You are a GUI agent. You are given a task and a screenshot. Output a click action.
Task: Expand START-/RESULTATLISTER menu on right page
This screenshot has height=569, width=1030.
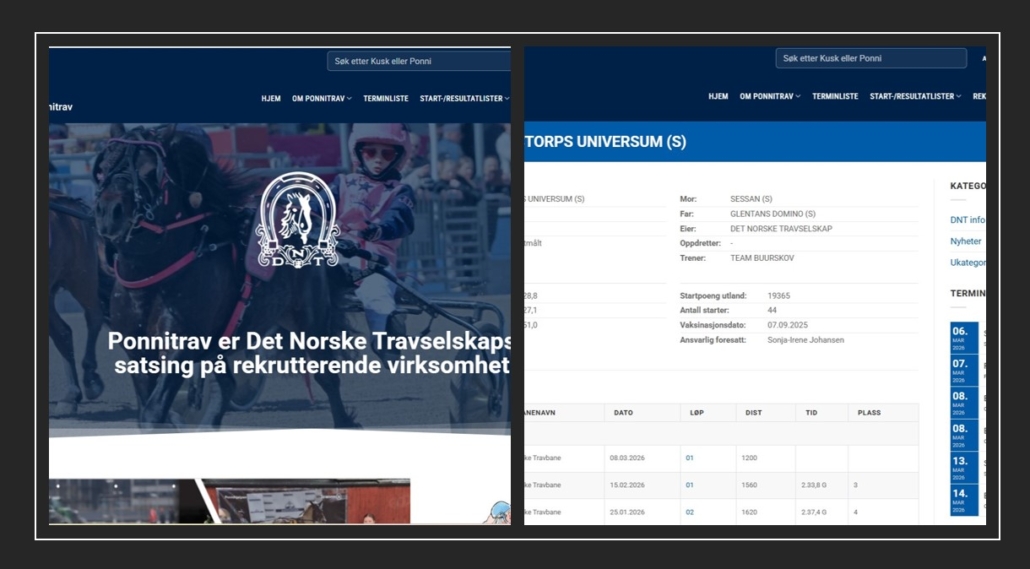tap(915, 97)
